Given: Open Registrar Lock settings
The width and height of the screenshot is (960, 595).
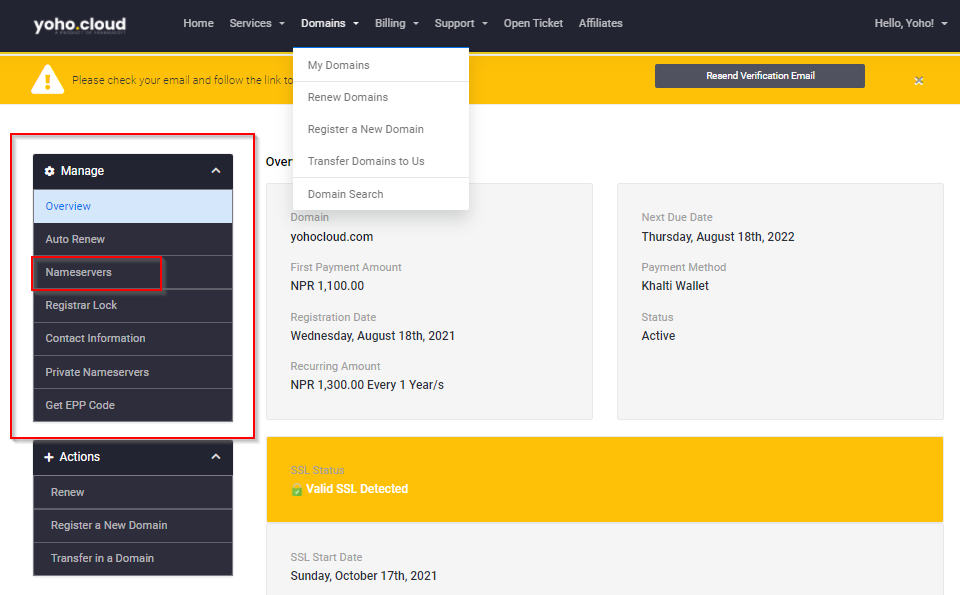Looking at the screenshot, I should point(81,305).
